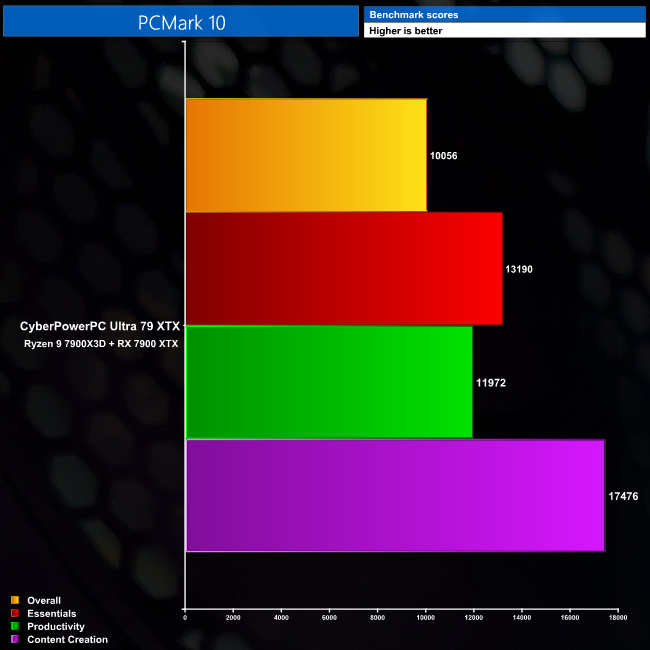Click the purple Content Creation legend swatch
Viewport: 650px width, 650px height.
[15, 639]
